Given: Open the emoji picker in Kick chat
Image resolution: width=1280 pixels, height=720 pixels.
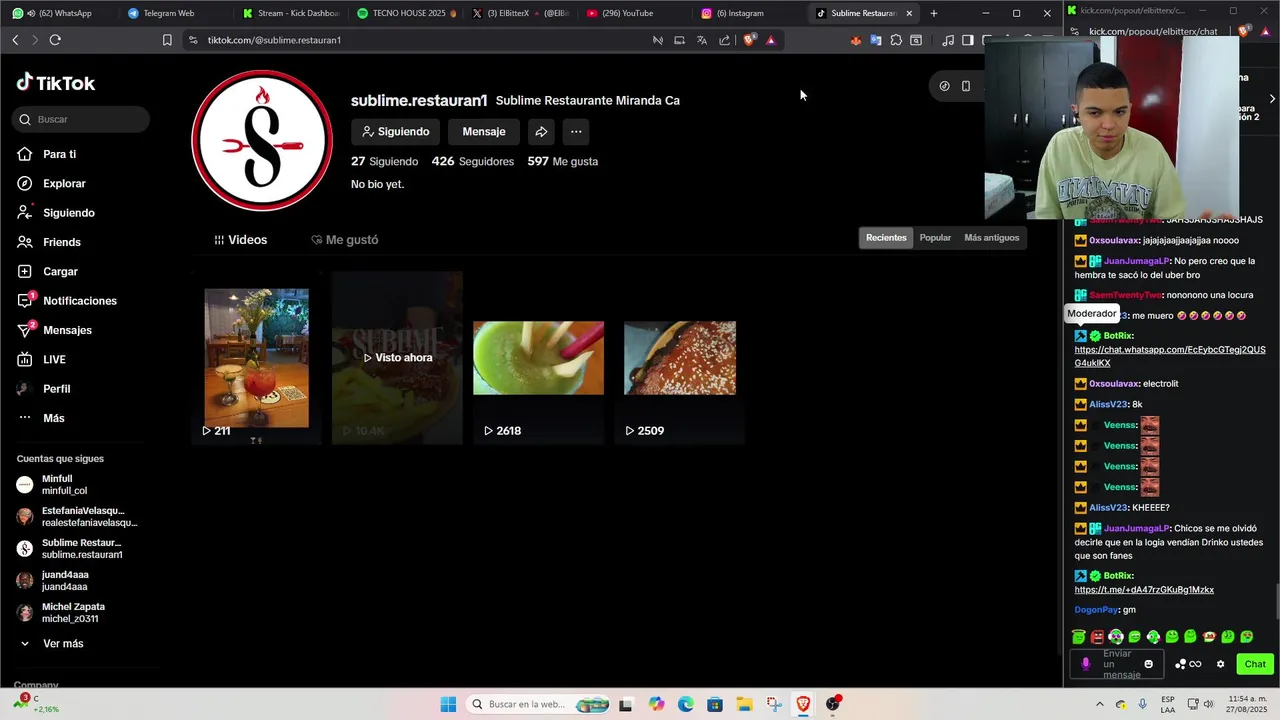Looking at the screenshot, I should pos(1148,664).
